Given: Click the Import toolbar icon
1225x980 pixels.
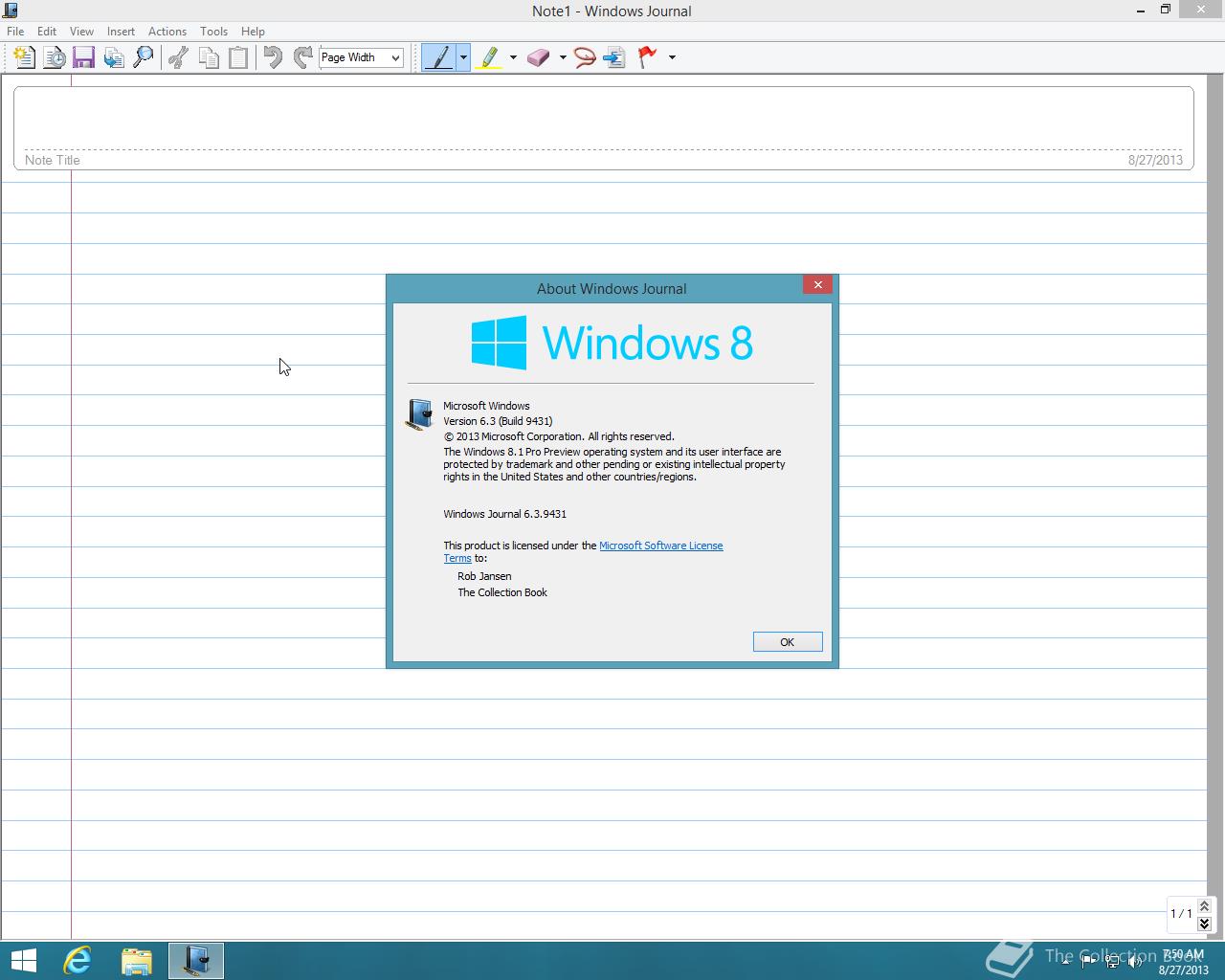Looking at the screenshot, I should 114,57.
